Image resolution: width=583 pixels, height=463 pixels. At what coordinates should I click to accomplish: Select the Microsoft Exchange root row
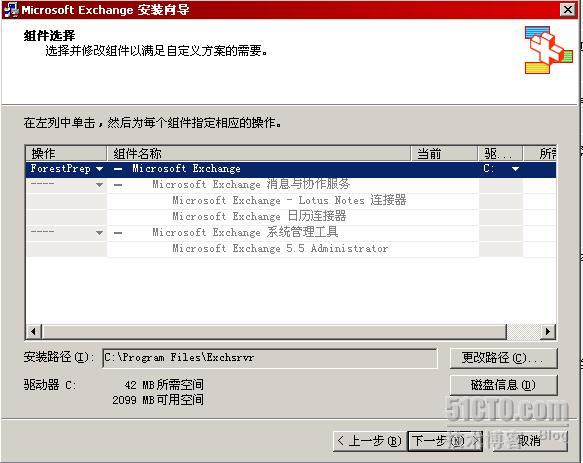point(291,169)
